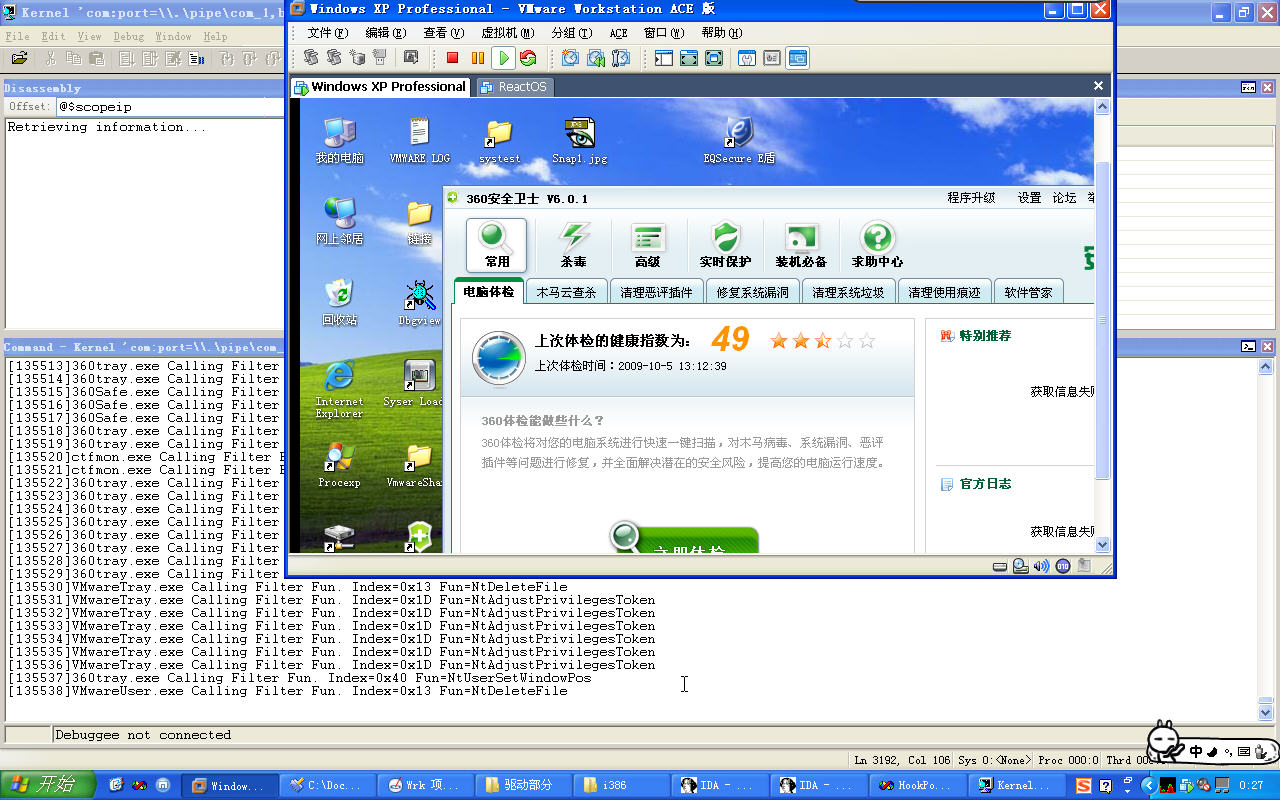This screenshot has height=800, width=1280.
Task: Switch to 修复系统漏洞 tab
Action: click(x=752, y=292)
